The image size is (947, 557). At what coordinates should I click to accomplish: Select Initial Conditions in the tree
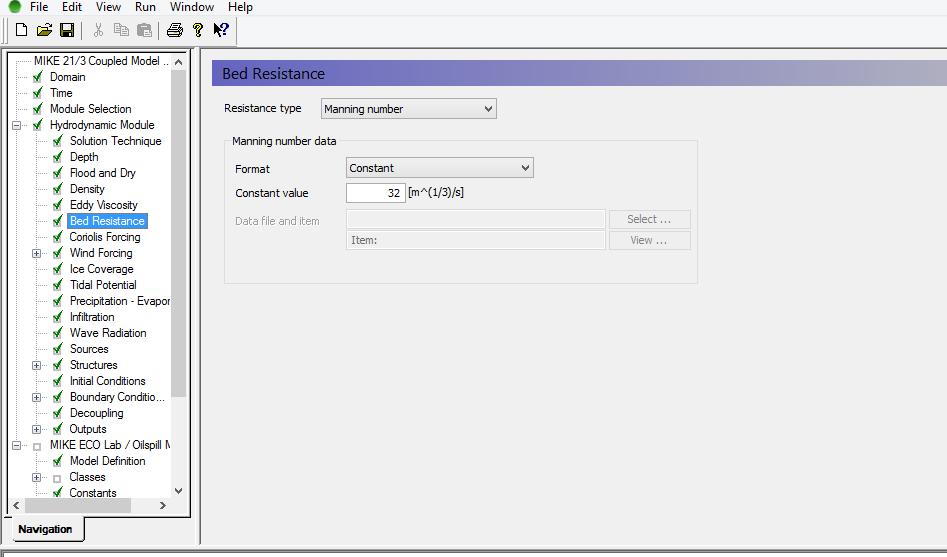coord(108,381)
